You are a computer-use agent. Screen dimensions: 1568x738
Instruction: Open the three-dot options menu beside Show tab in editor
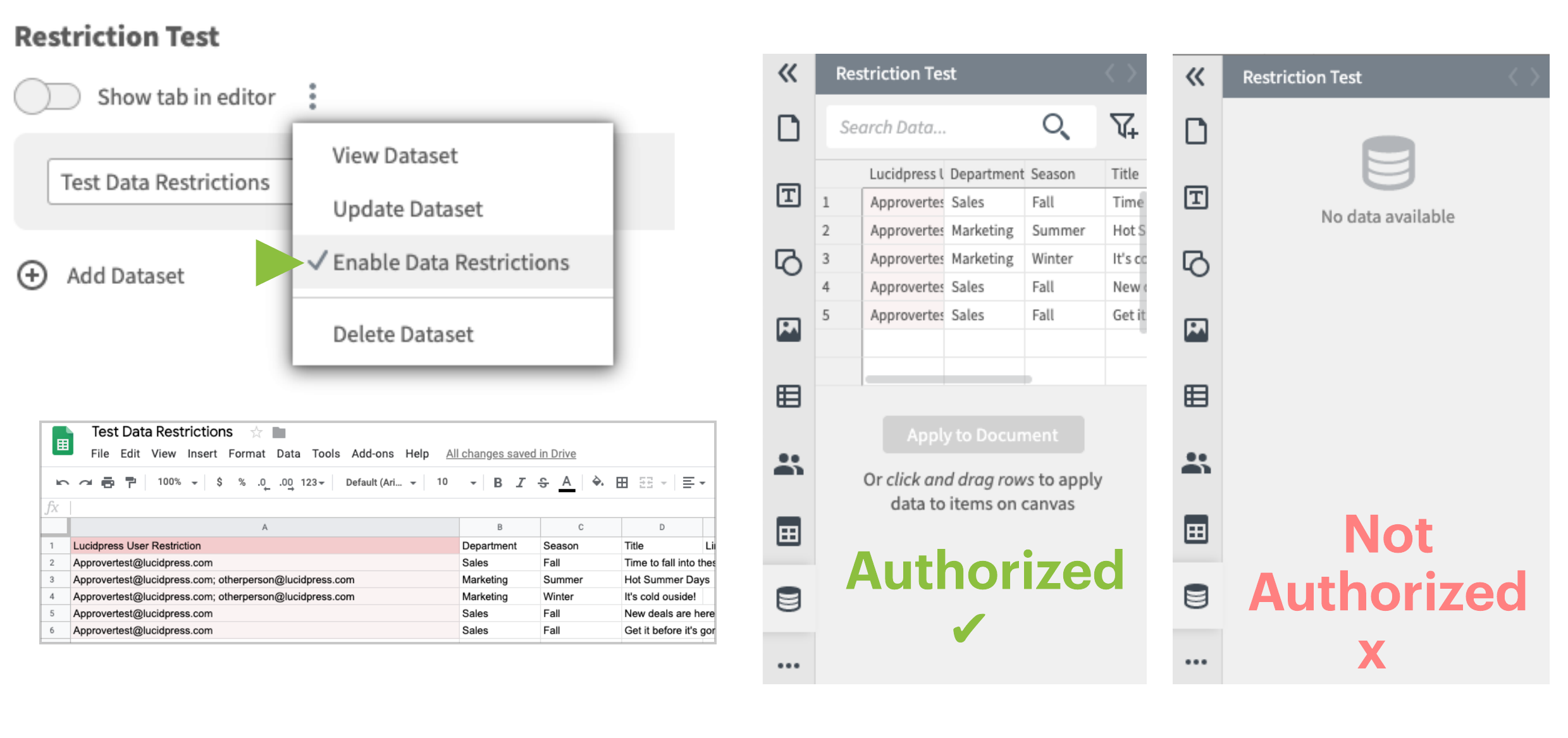[x=312, y=96]
